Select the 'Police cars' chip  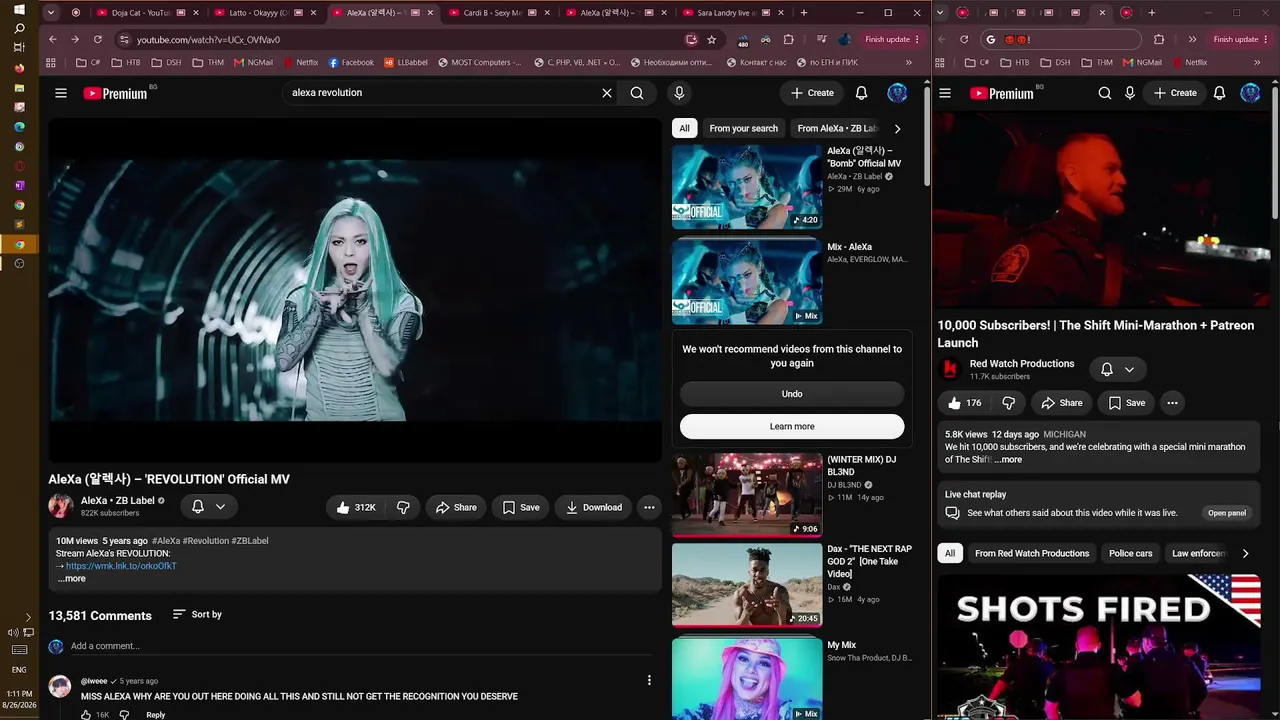click(x=1130, y=553)
